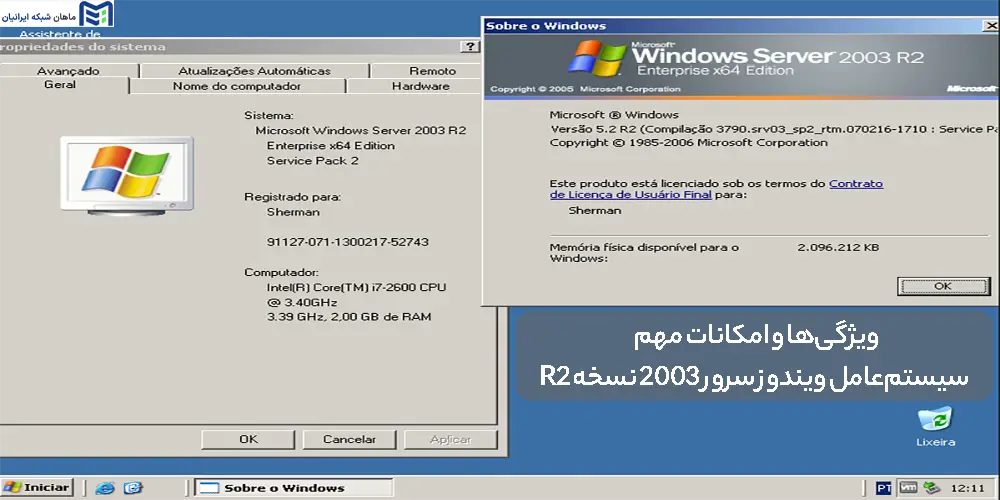Click the Service Pack 2 text
This screenshot has width=1000, height=500.
click(x=312, y=161)
